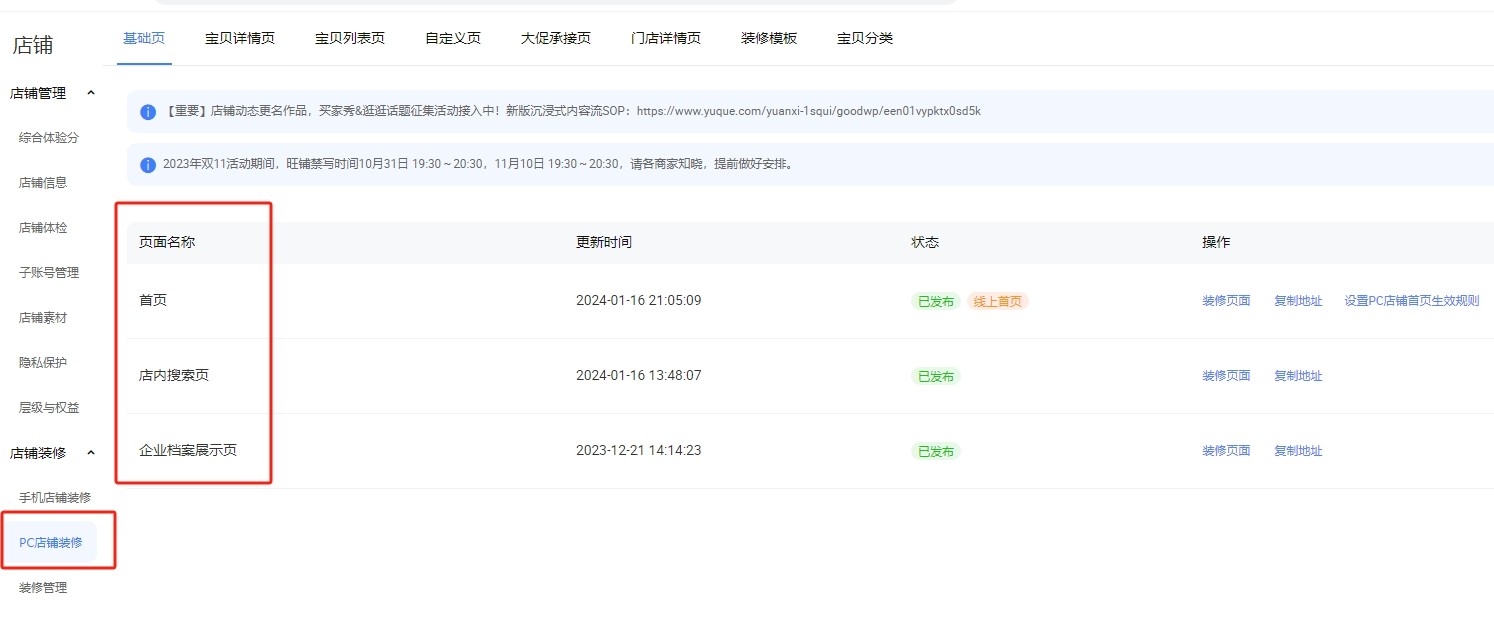This screenshot has width=1494, height=625.
Task: Click 装修页面 in the 首页 row
Action: (x=1226, y=301)
